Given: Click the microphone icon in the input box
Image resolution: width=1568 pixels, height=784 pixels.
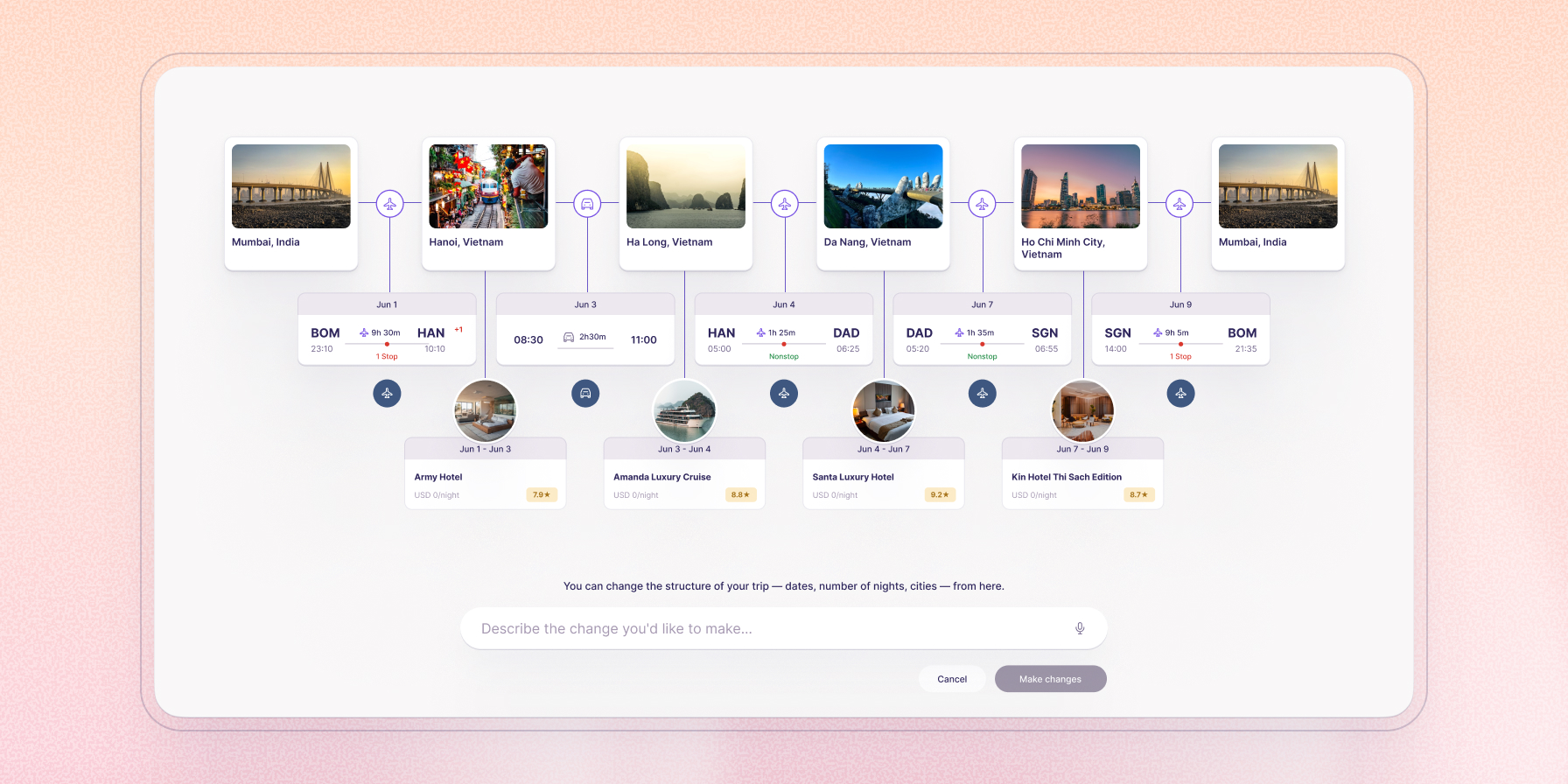Looking at the screenshot, I should (1080, 628).
